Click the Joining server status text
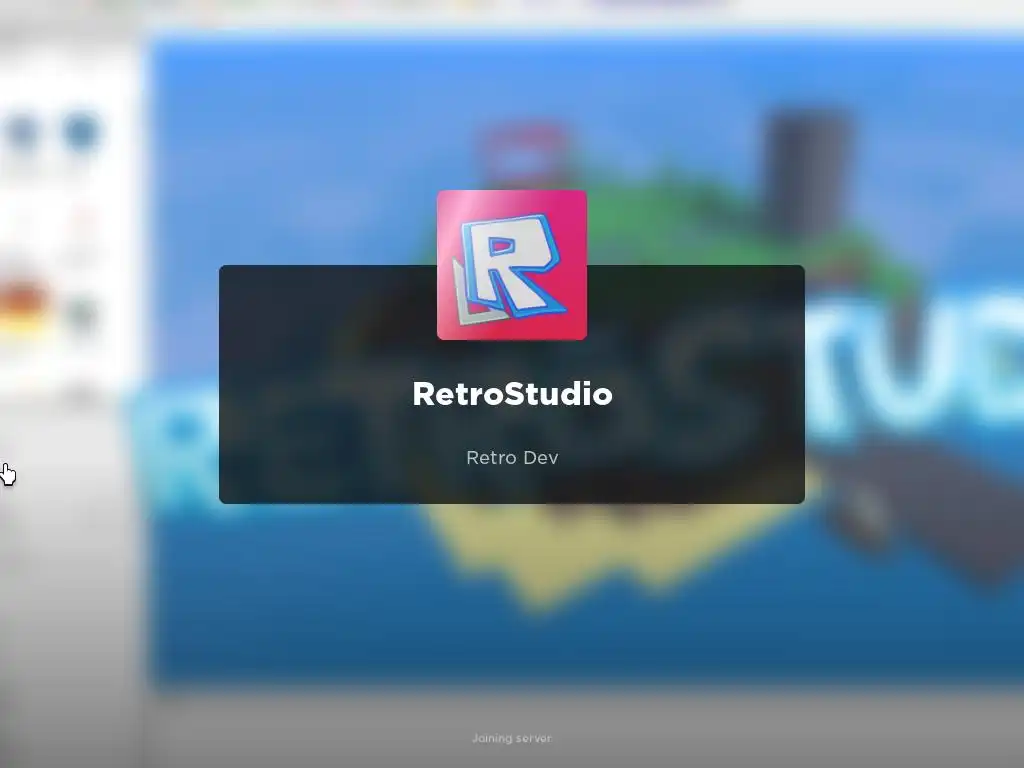The image size is (1024, 768). pos(512,739)
